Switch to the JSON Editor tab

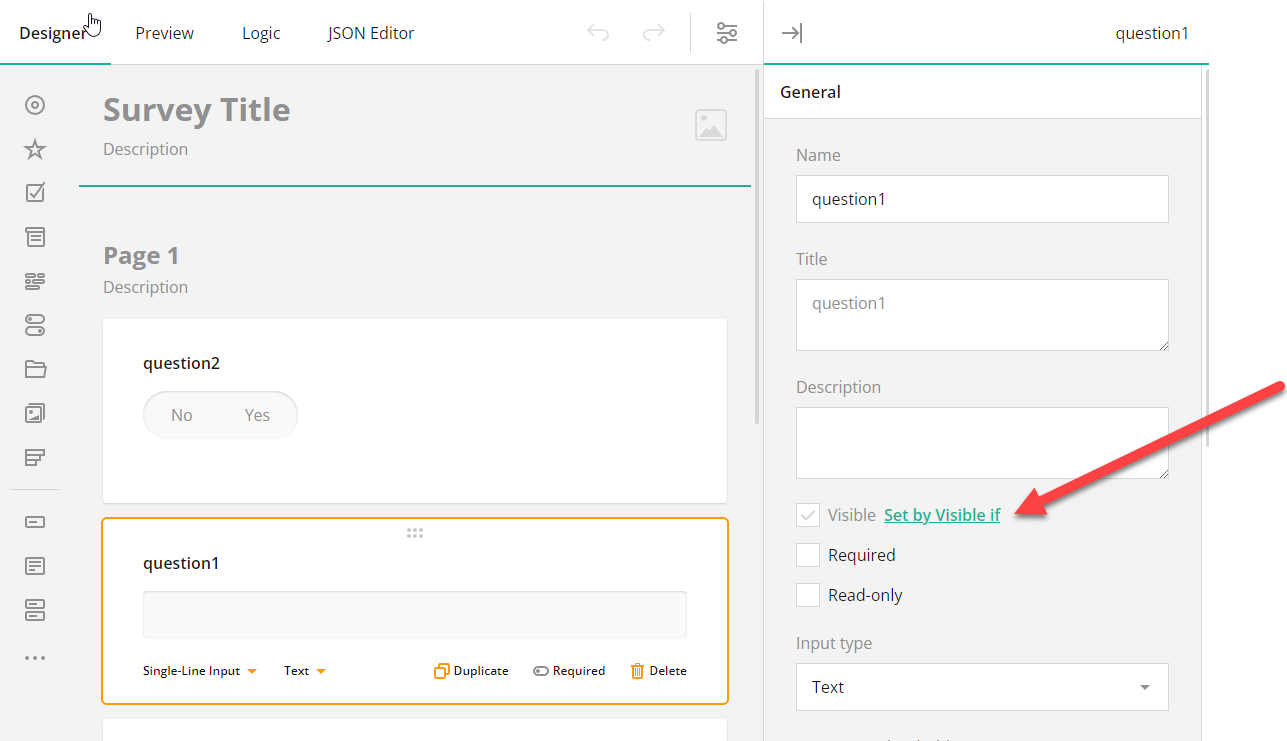(x=370, y=32)
